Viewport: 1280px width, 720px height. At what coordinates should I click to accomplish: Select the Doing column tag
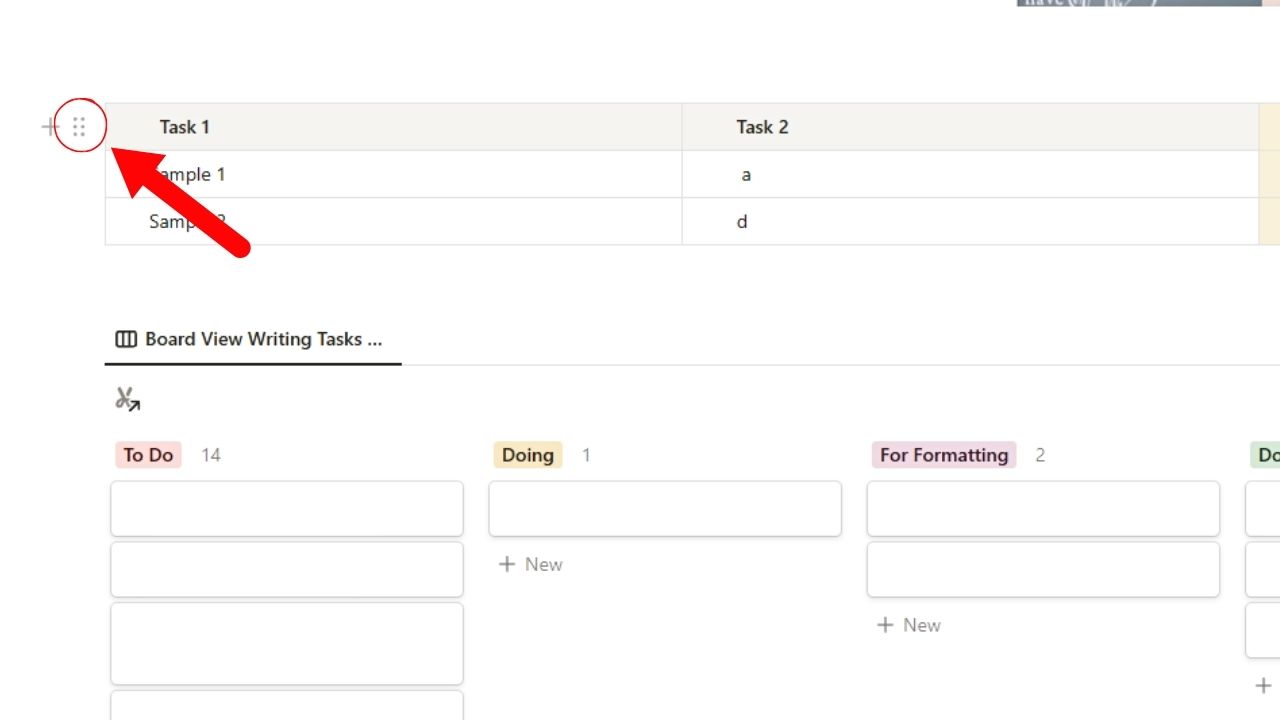click(527, 455)
